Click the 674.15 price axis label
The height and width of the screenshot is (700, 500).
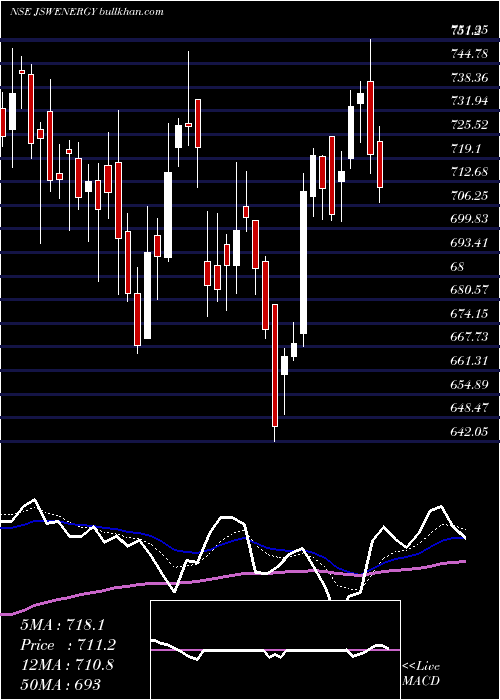(469, 314)
